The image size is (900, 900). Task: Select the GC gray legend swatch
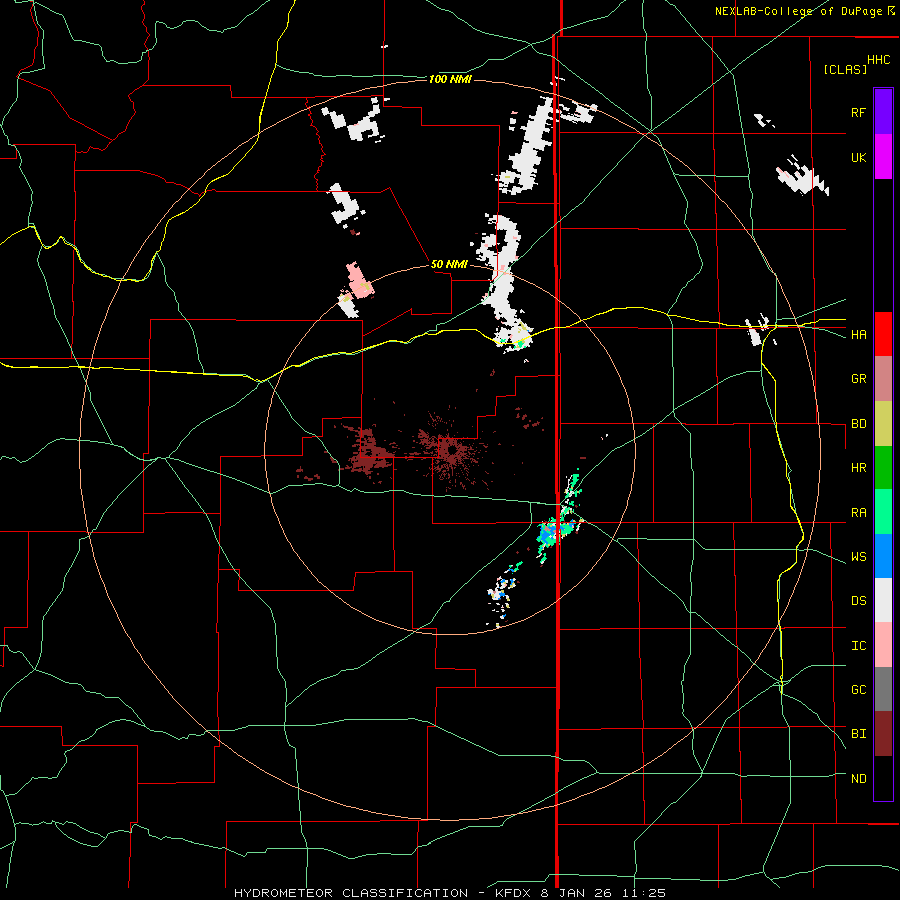tap(883, 689)
